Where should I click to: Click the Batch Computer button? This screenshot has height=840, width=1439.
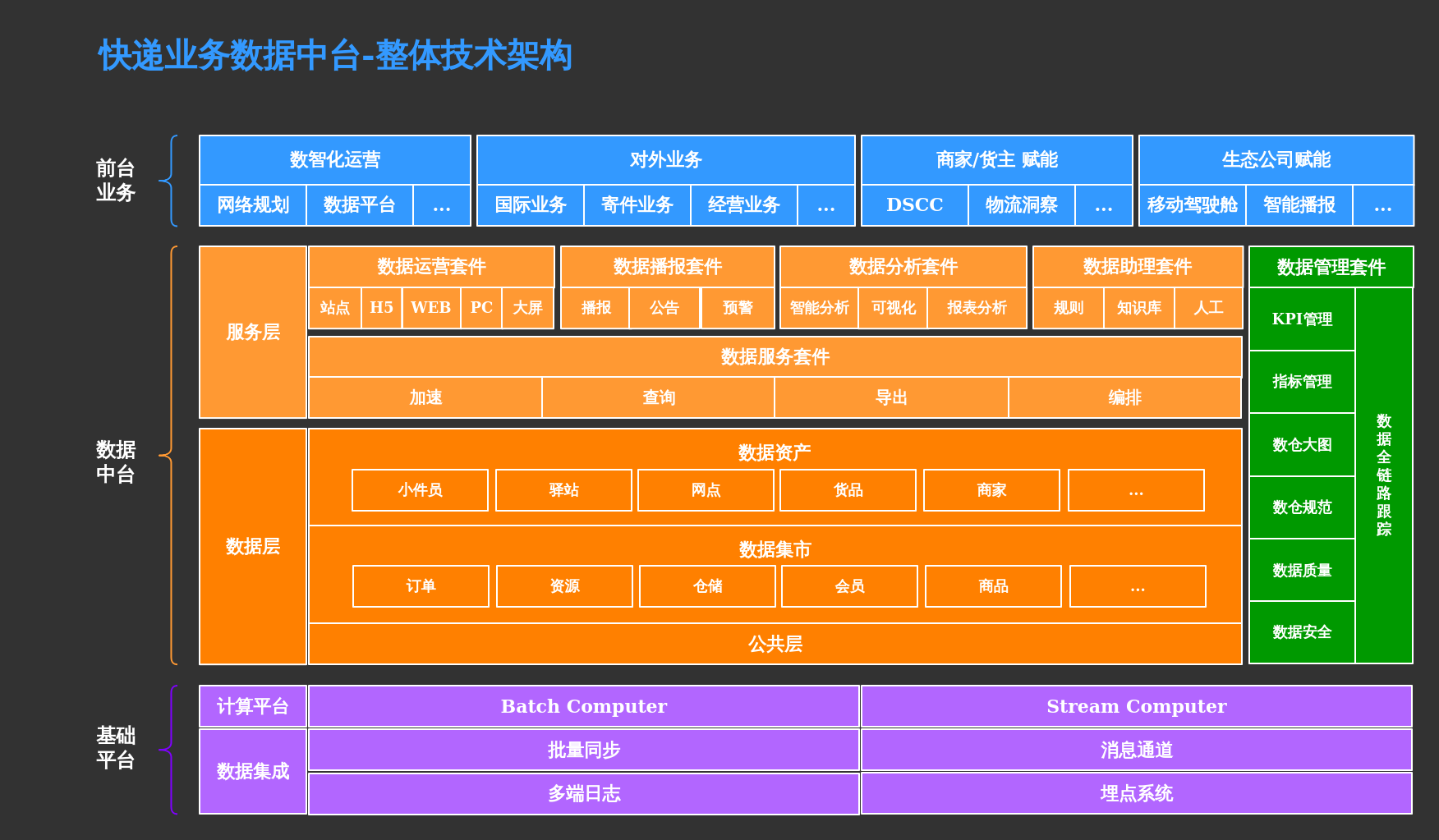[583, 706]
